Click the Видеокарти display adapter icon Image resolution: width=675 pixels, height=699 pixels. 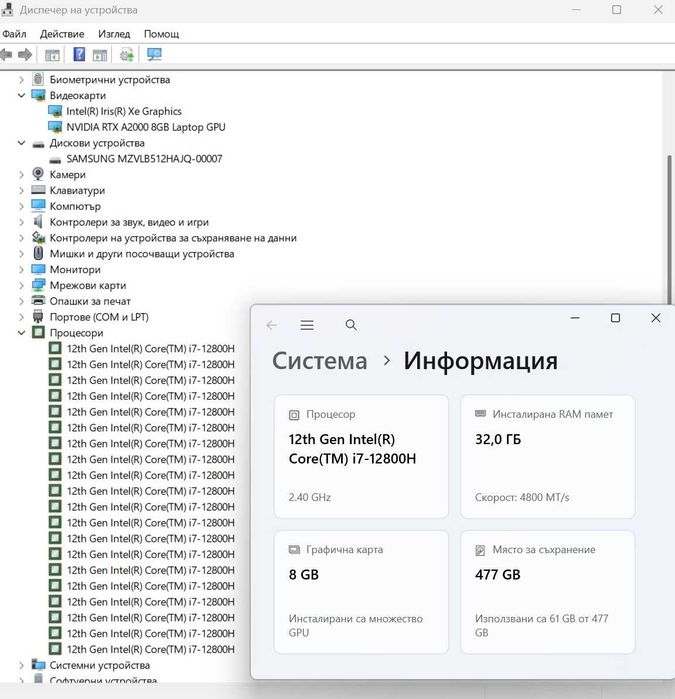[x=38, y=95]
